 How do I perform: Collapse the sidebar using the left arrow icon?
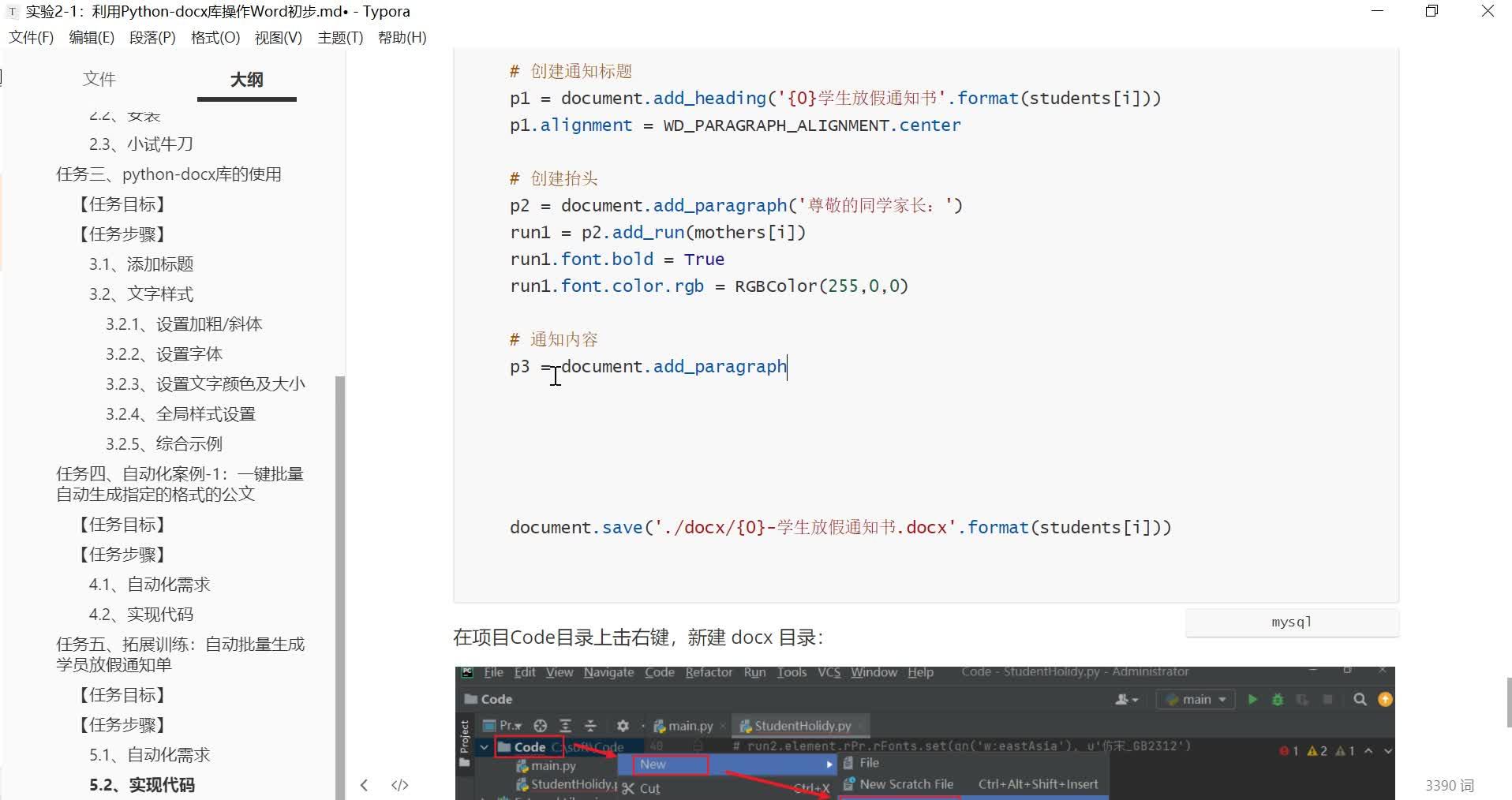click(x=364, y=785)
